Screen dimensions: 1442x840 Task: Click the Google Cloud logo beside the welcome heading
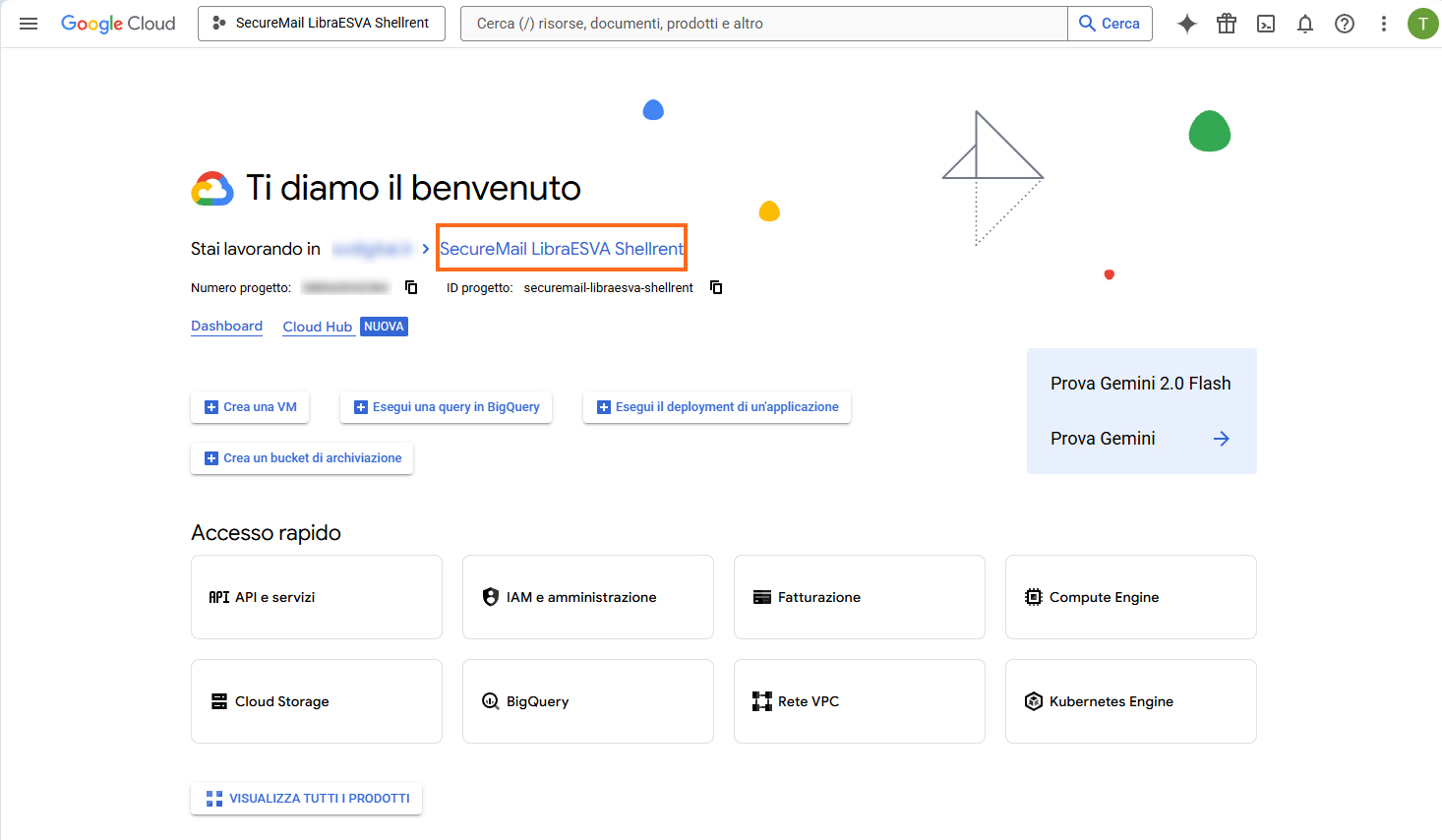pyautogui.click(x=212, y=188)
